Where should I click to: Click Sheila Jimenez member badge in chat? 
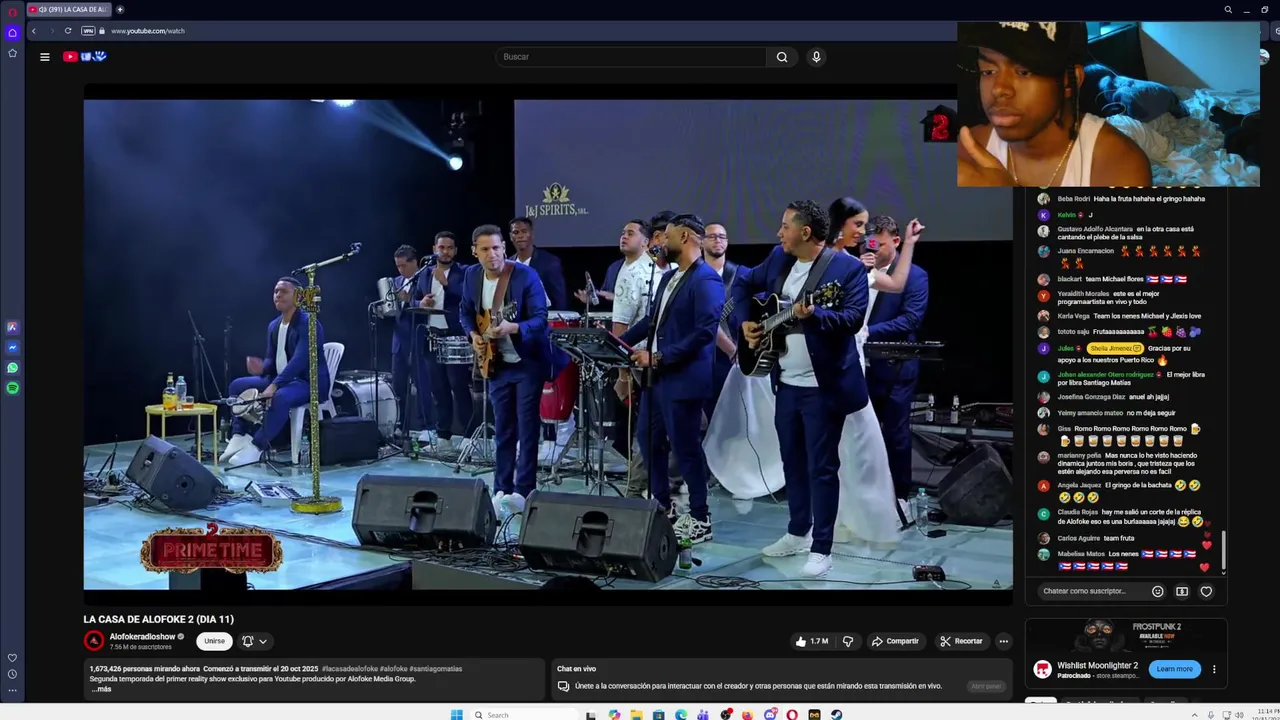[x=1115, y=348]
